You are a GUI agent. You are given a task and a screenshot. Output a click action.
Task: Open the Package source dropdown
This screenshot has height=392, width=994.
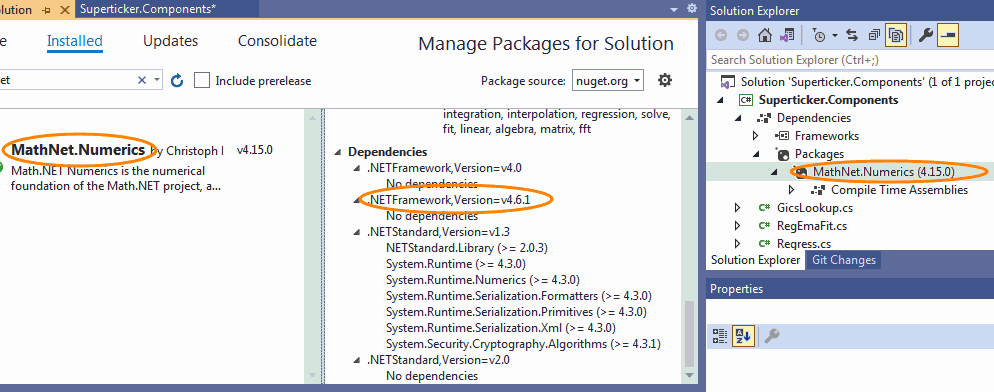coord(608,81)
